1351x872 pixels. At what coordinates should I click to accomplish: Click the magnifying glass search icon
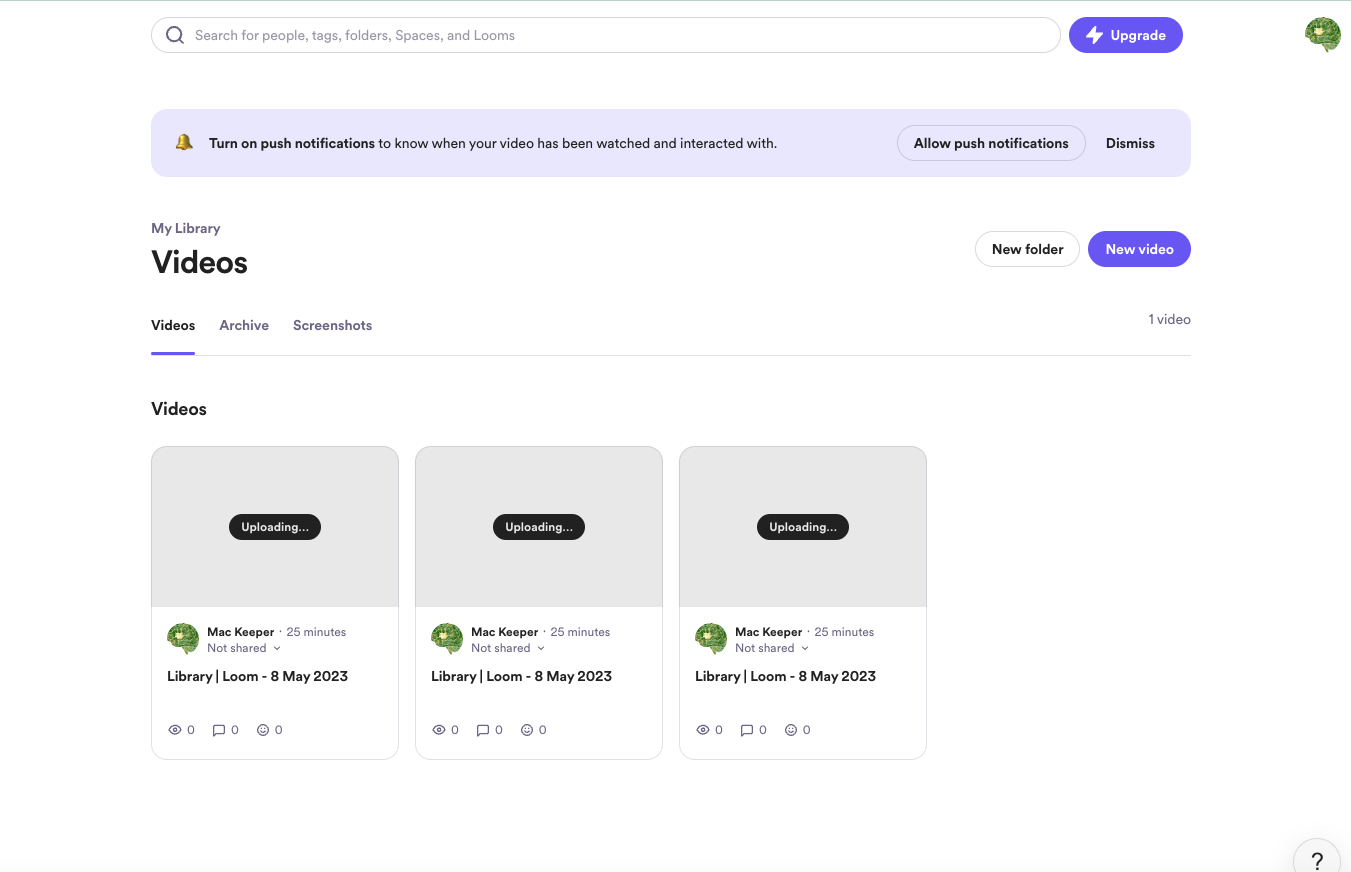click(x=175, y=35)
